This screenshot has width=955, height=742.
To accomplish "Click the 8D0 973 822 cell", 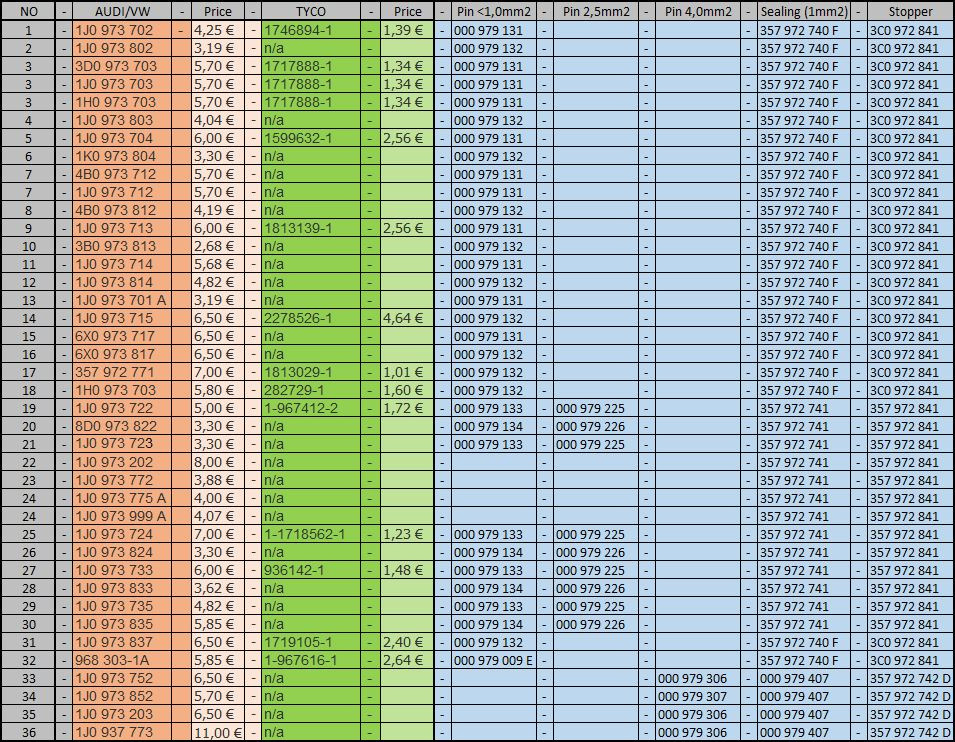I will [x=115, y=427].
